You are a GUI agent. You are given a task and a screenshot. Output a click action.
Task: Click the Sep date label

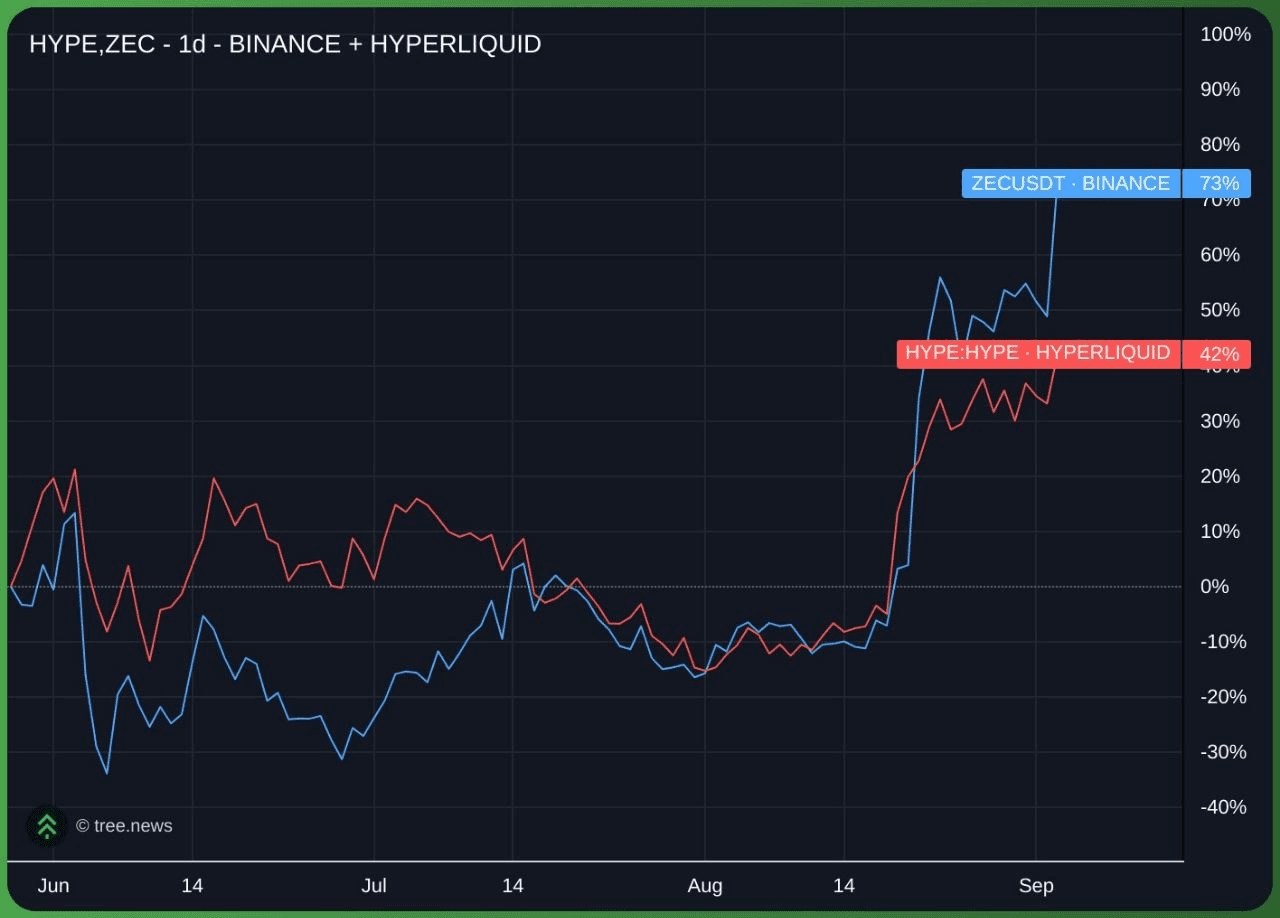point(1036,886)
